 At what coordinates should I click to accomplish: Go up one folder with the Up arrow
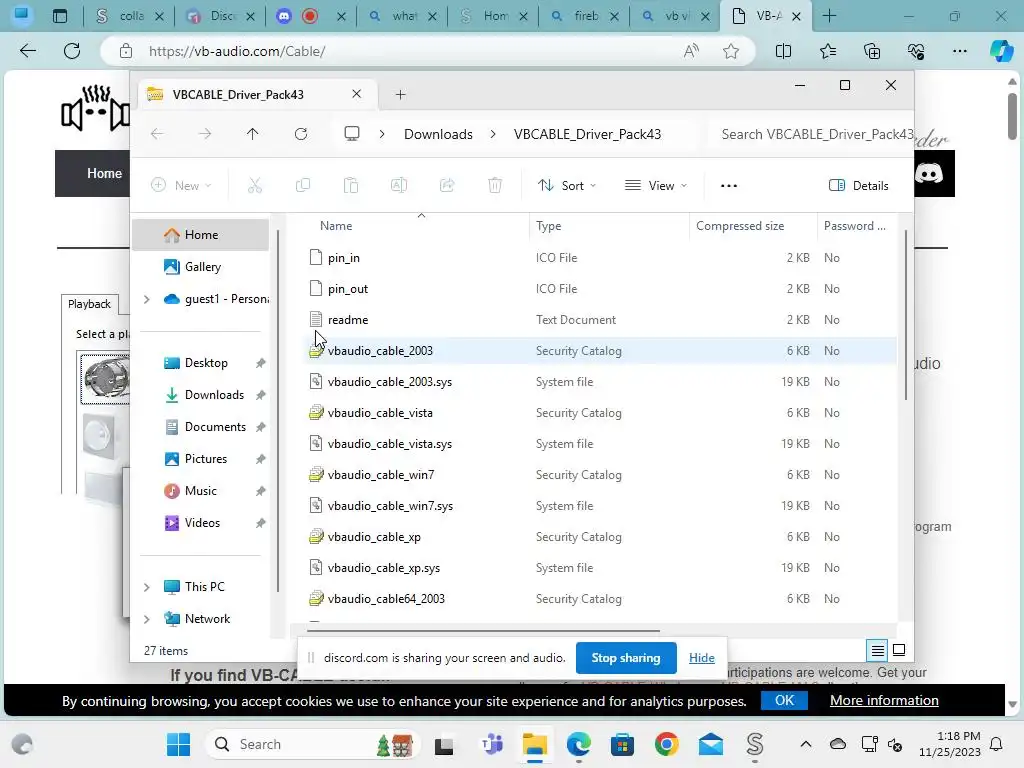[253, 134]
